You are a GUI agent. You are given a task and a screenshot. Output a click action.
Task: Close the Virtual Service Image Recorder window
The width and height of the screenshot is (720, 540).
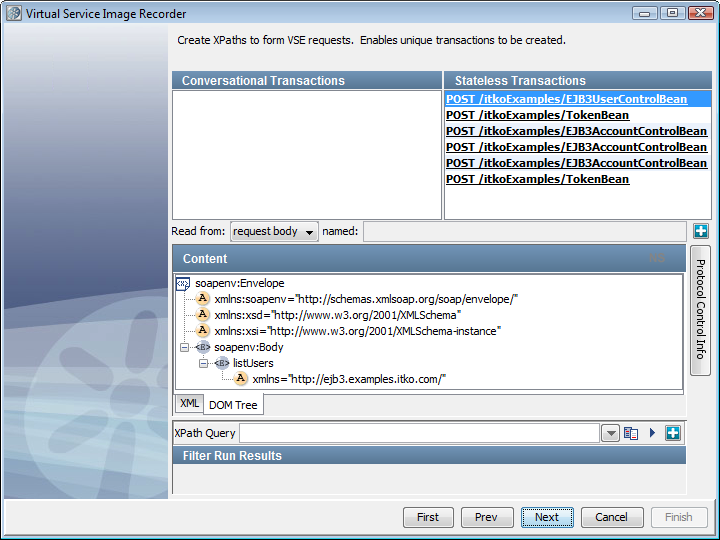(701, 13)
